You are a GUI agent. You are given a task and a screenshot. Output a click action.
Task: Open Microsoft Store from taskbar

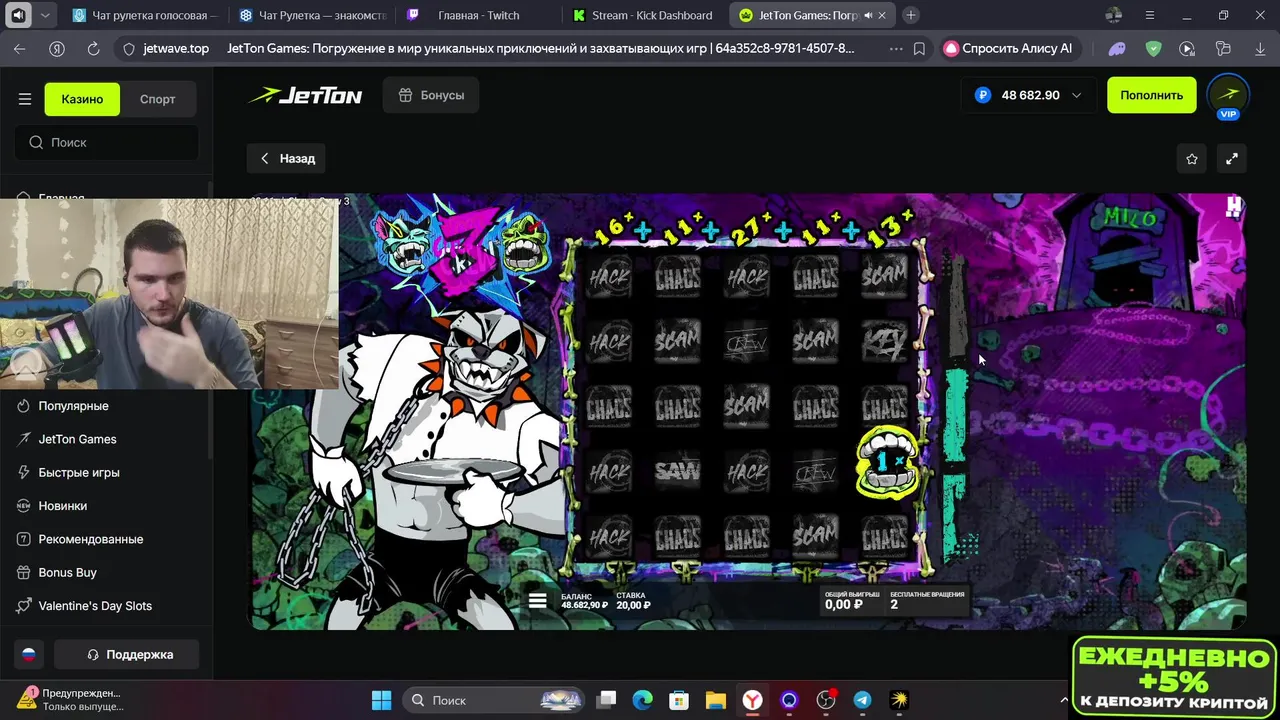tap(679, 700)
